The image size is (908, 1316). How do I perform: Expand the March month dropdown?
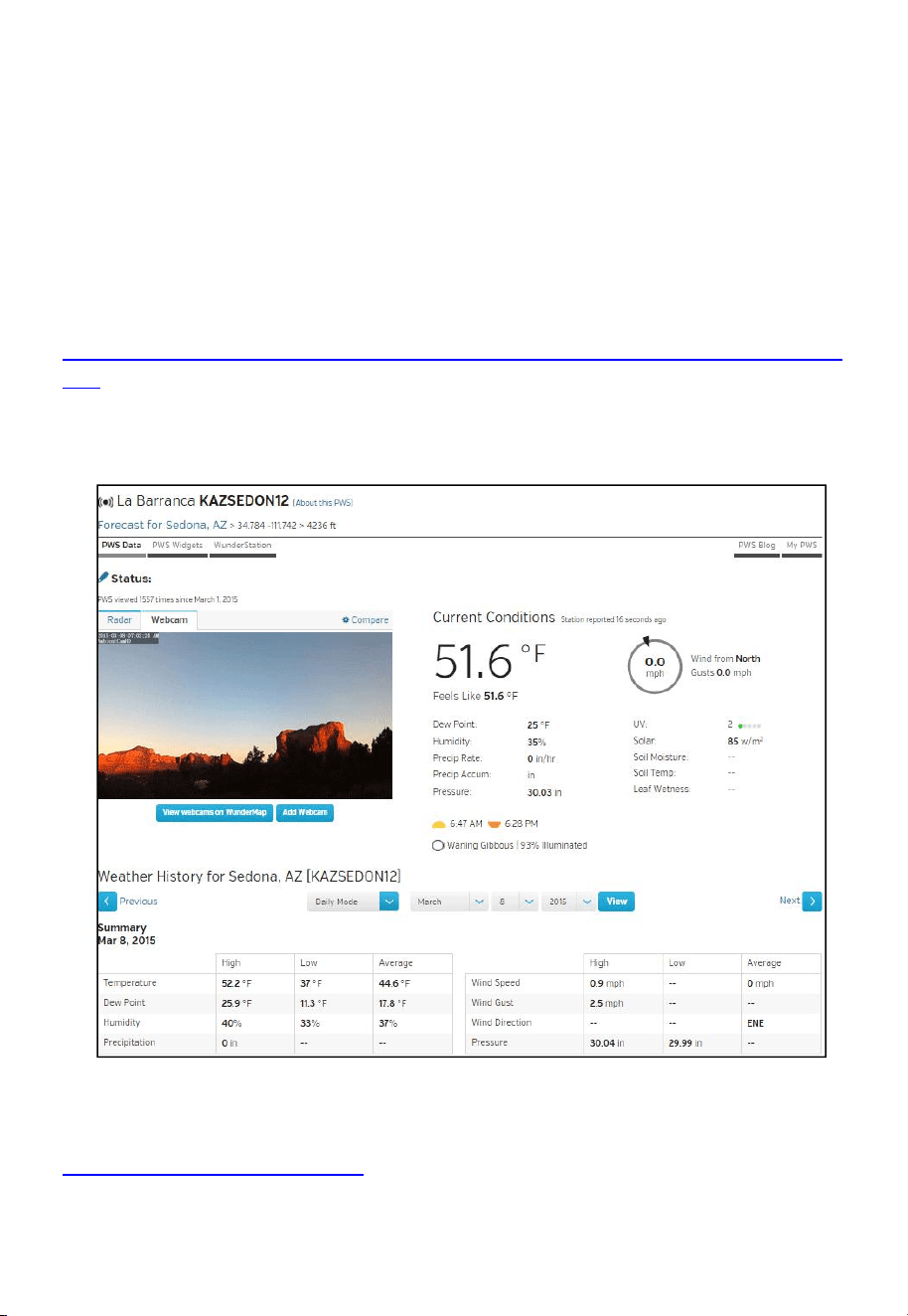click(450, 902)
